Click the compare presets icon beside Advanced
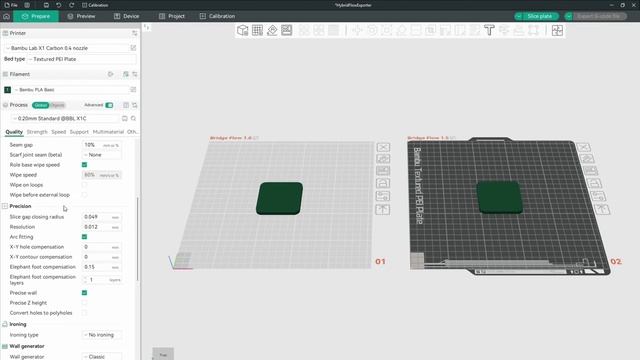This screenshot has height=360, width=640. pyautogui.click(x=126, y=105)
